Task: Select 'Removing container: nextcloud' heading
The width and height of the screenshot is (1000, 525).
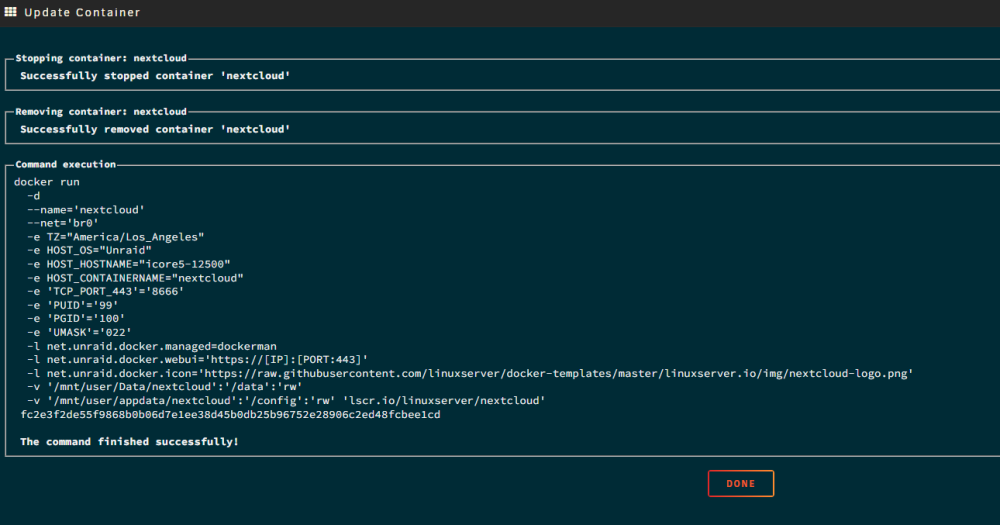Action: (101, 112)
